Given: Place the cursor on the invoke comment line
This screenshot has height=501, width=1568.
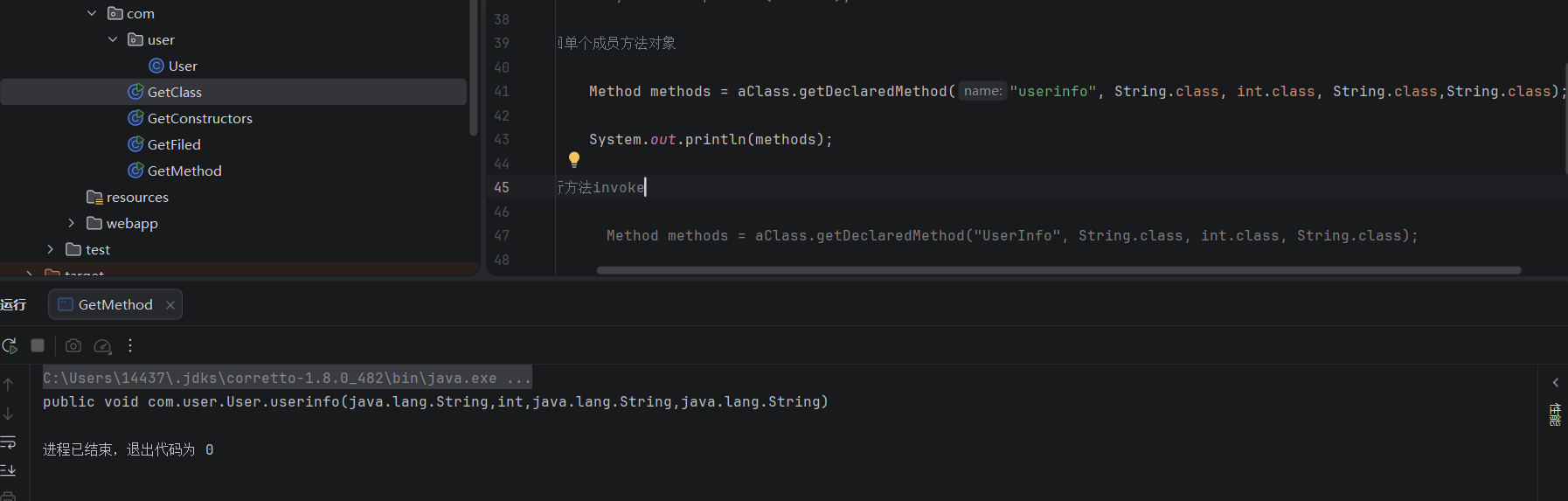Looking at the screenshot, I should click(x=601, y=187).
